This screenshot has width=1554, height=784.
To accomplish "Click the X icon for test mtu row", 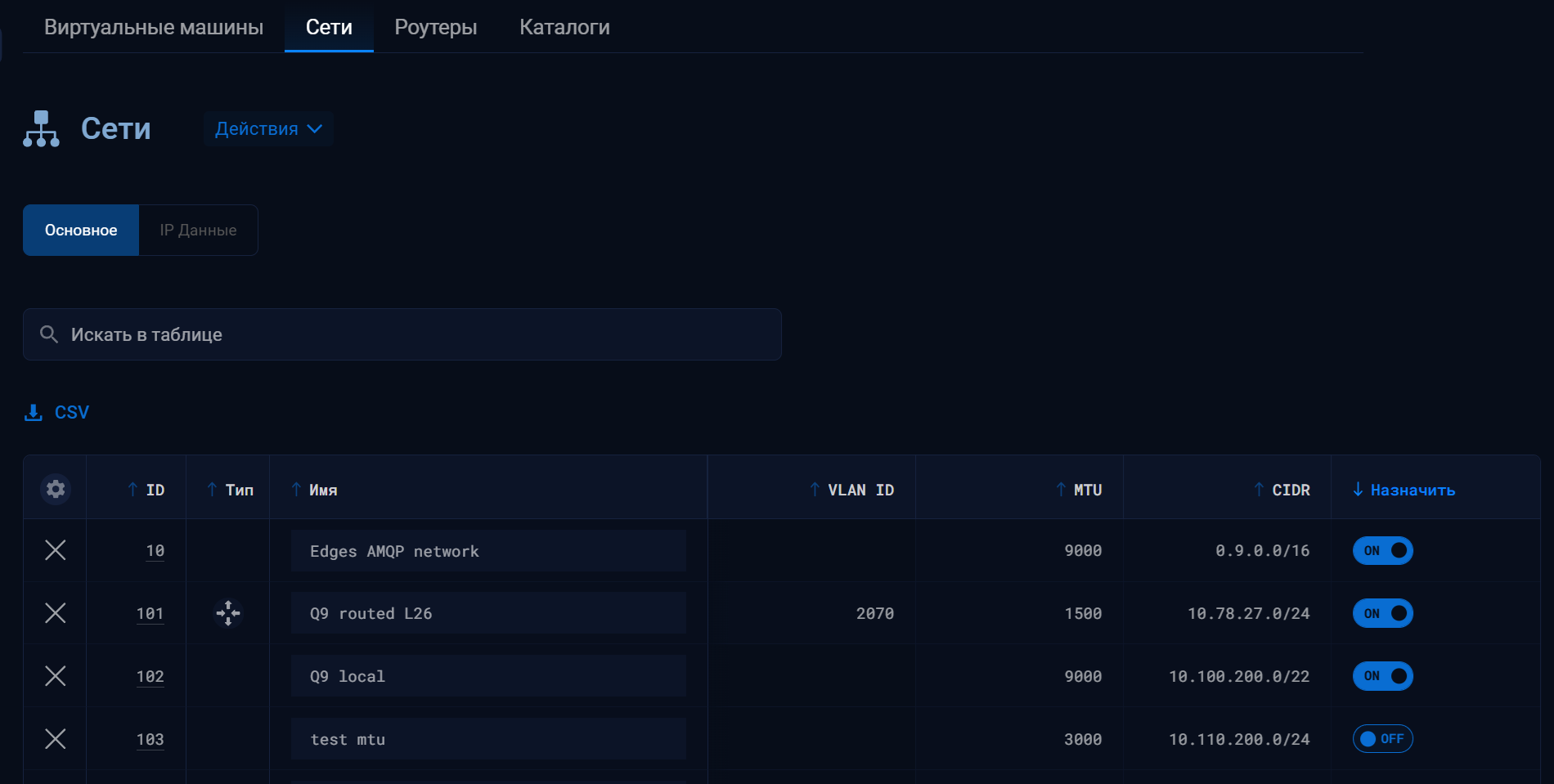I will pos(56,739).
